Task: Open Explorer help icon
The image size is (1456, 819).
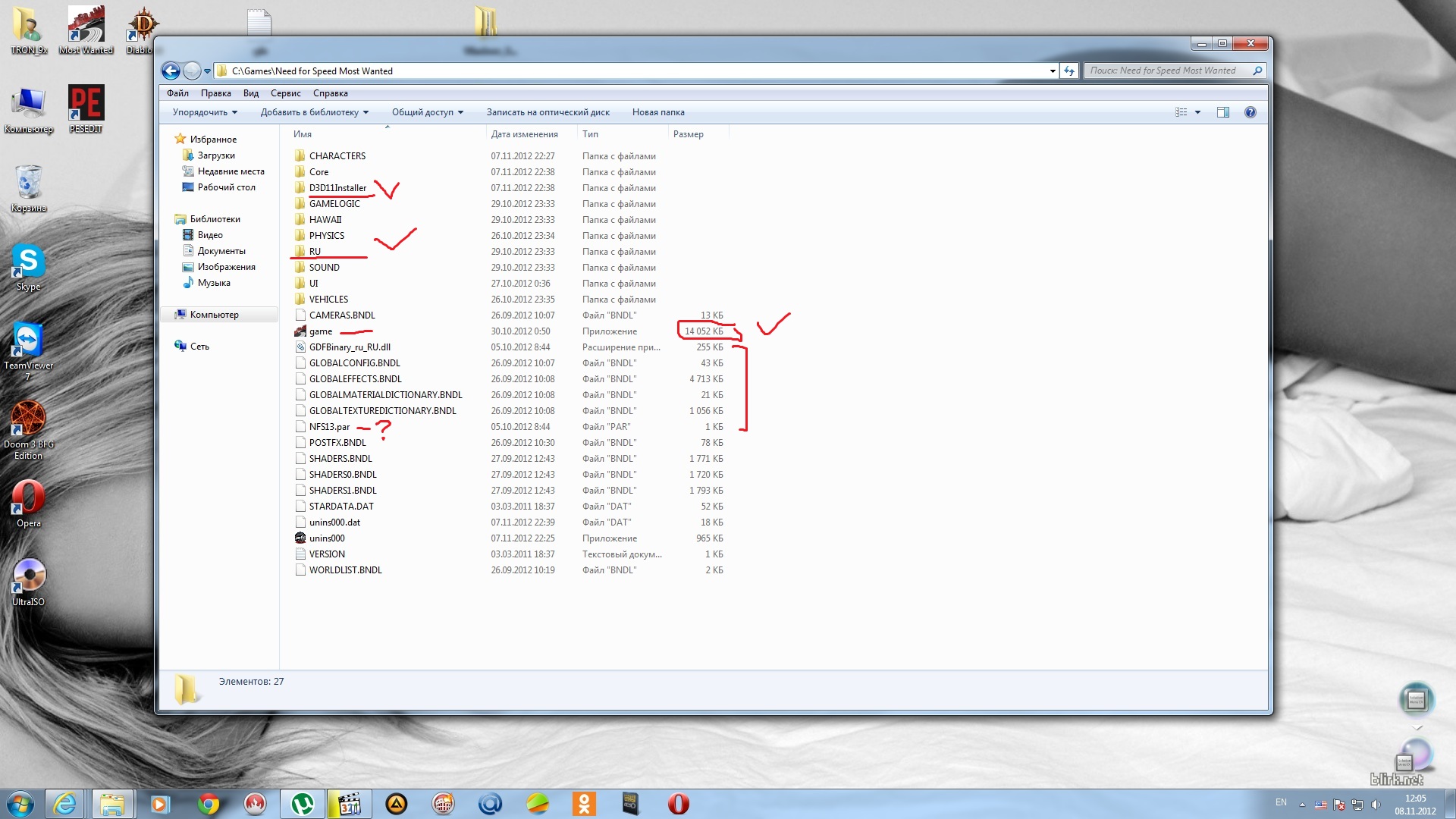Action: (1250, 112)
